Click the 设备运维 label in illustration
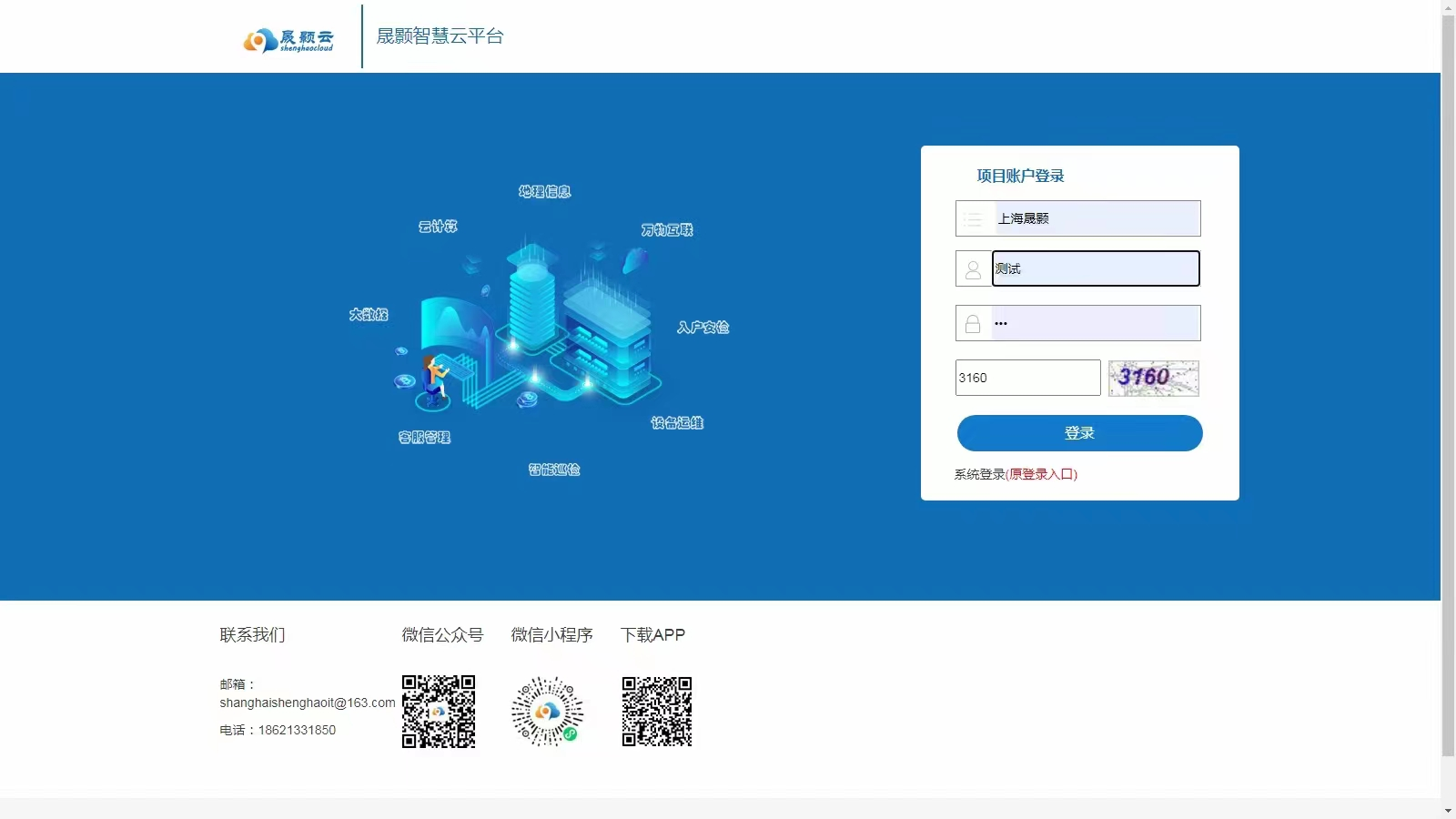The height and width of the screenshot is (819, 1456). click(x=677, y=422)
